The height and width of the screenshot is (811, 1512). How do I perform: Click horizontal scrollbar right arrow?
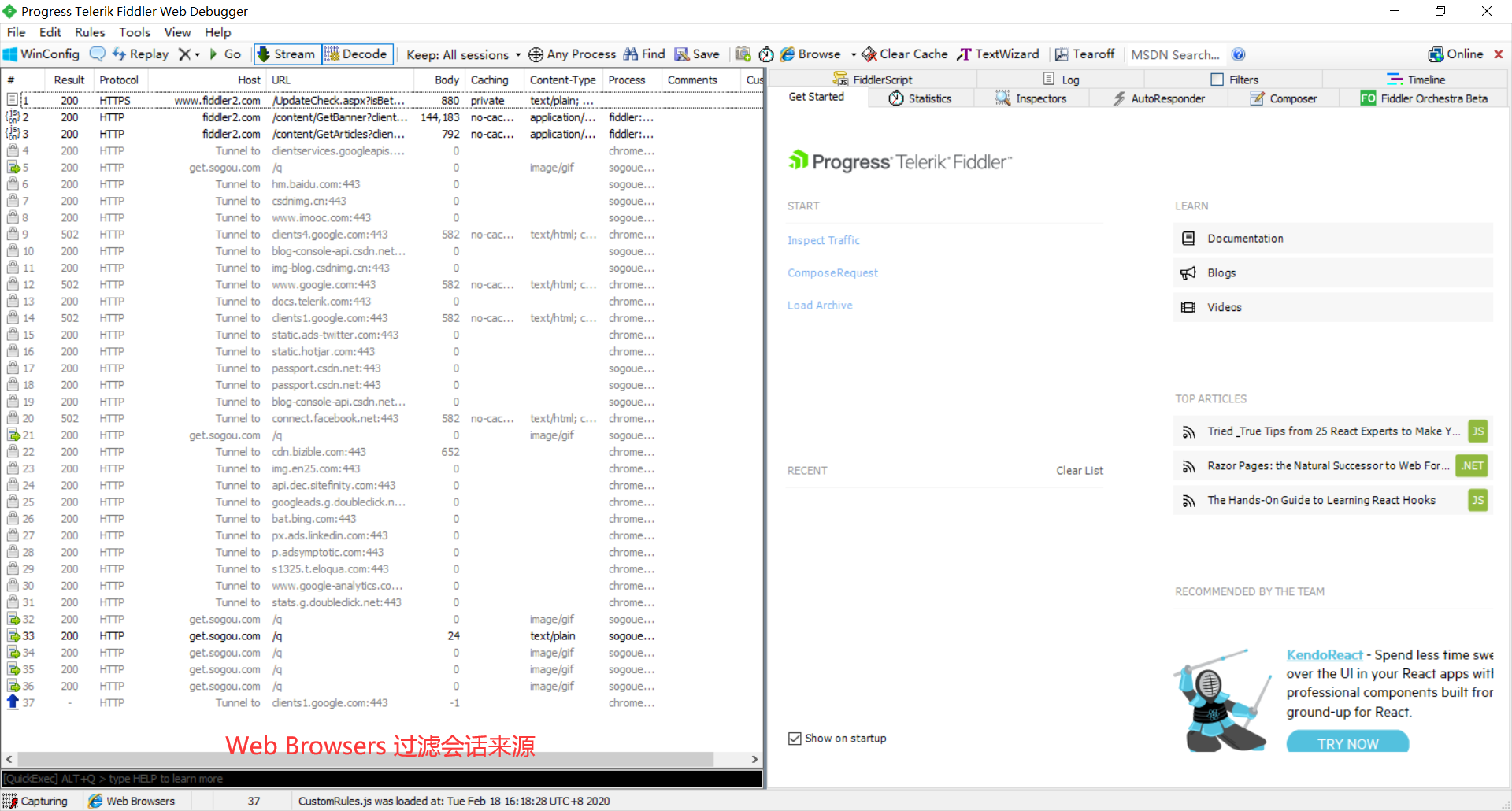click(755, 759)
